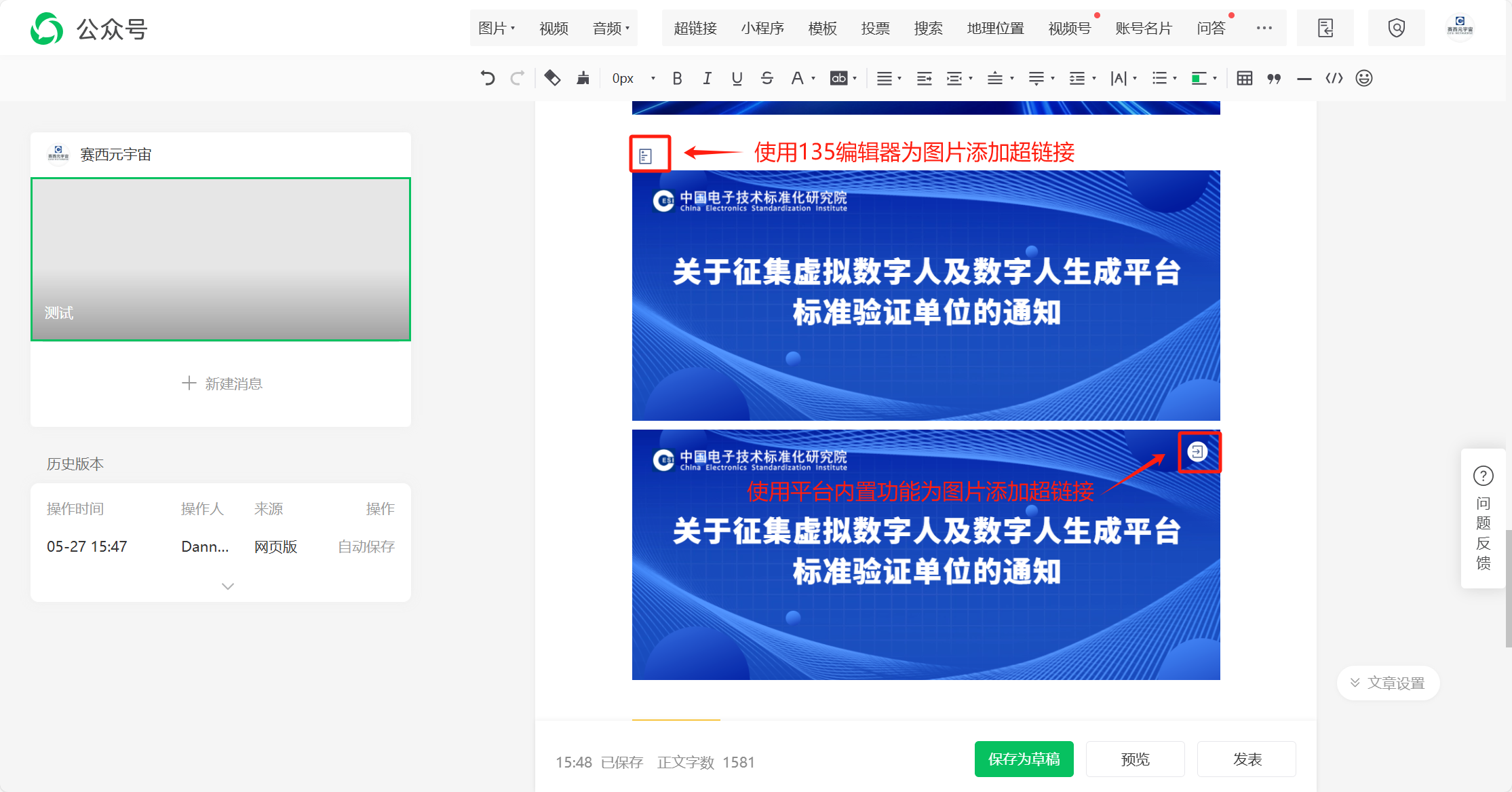
Task: Click the format painter brush icon
Action: coord(583,78)
